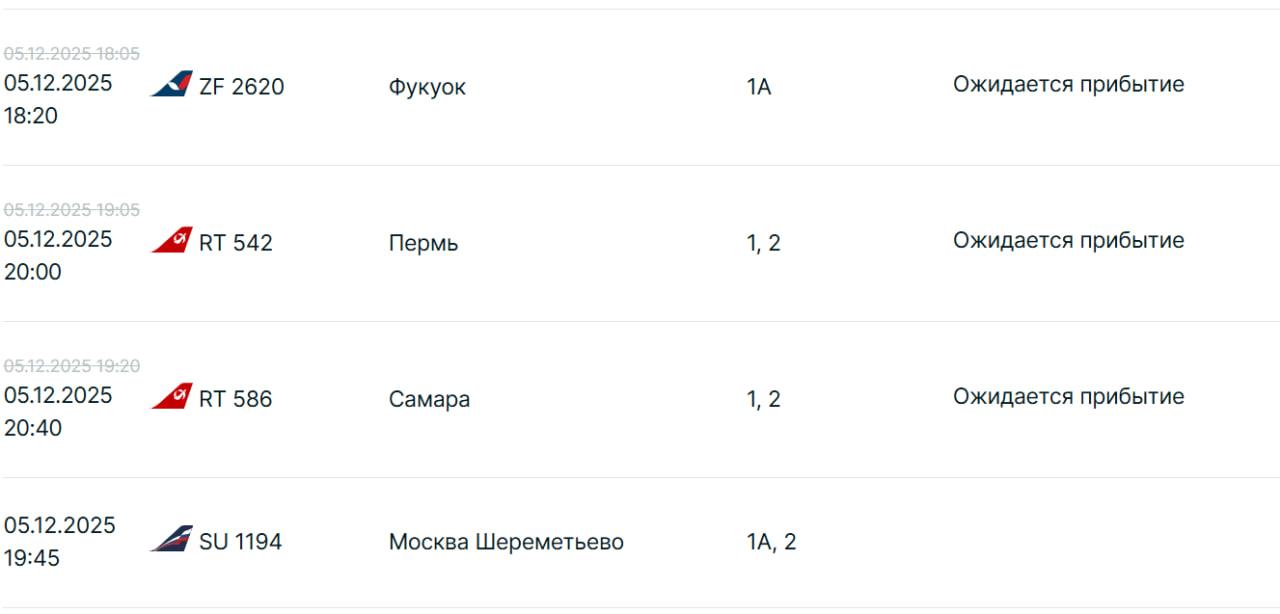This screenshot has width=1280, height=614.
Task: Click the "1, 2" value in Пермь row
Action: pyautogui.click(x=763, y=243)
